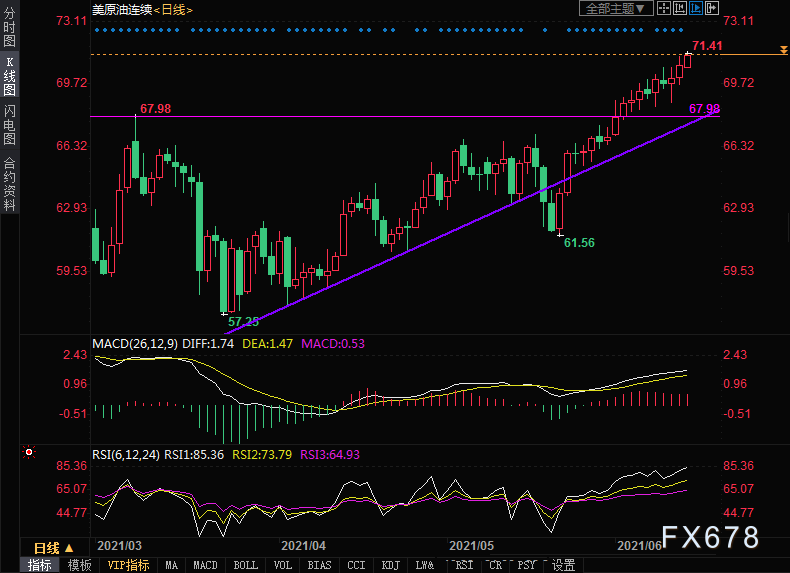
Task: Open 合约资料 sidebar tab
Action: (9, 184)
